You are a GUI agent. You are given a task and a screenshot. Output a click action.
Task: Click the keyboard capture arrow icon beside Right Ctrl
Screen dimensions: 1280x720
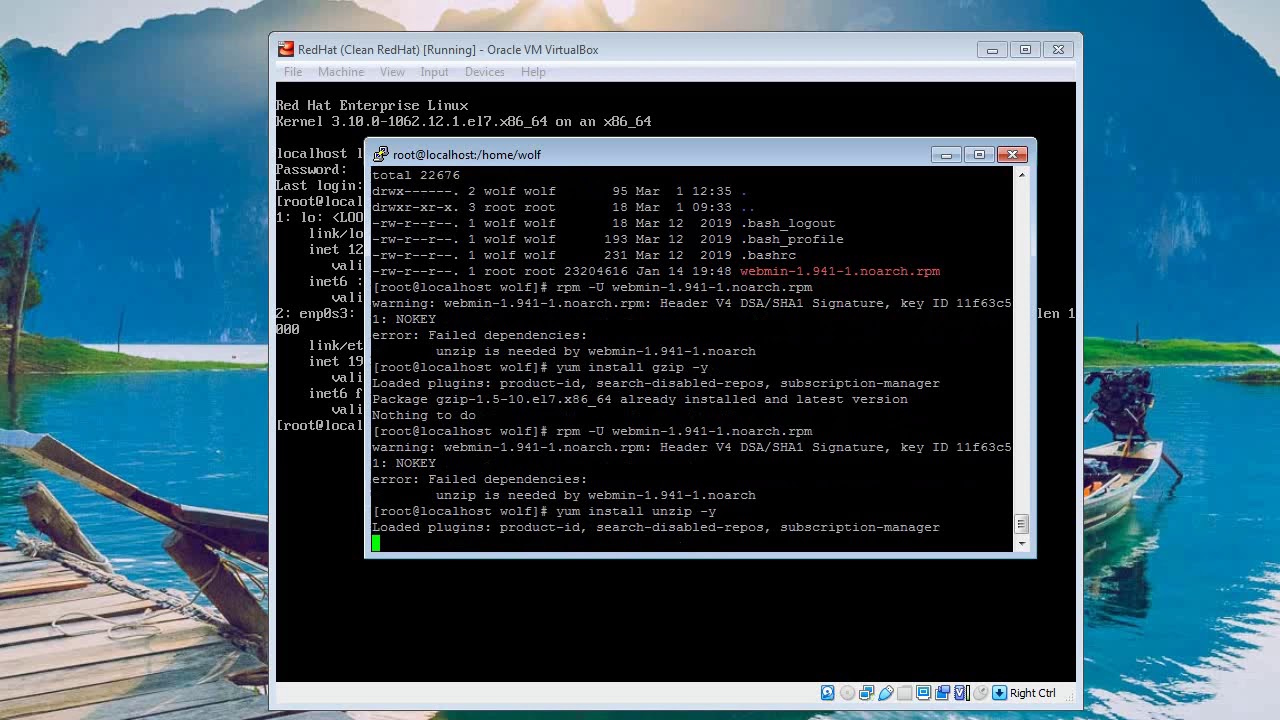point(999,693)
